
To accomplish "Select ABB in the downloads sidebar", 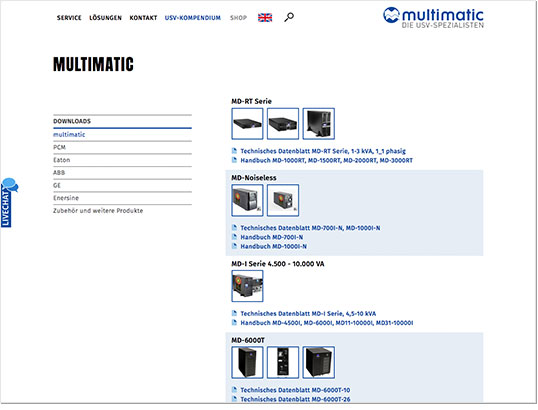I will pos(59,173).
